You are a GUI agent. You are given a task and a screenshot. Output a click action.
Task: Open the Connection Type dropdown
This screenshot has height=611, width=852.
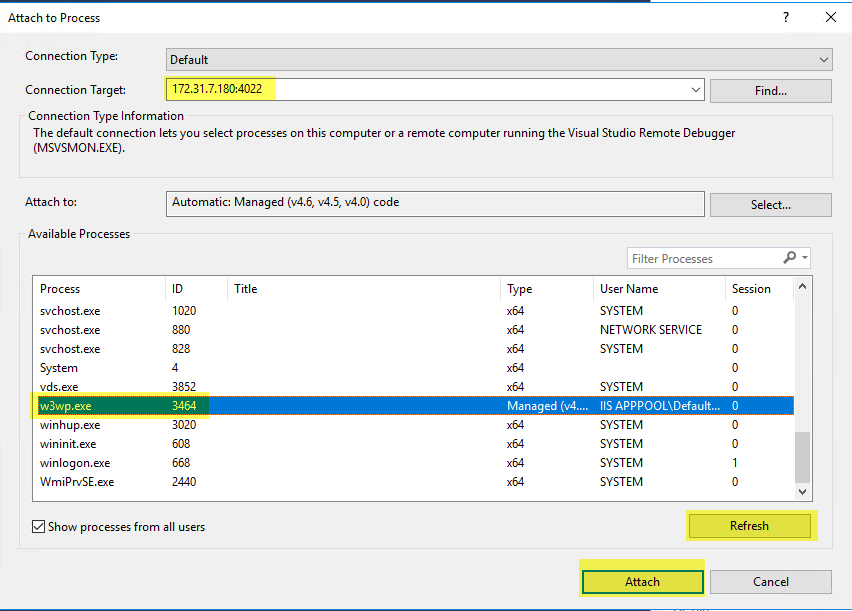[x=823, y=59]
